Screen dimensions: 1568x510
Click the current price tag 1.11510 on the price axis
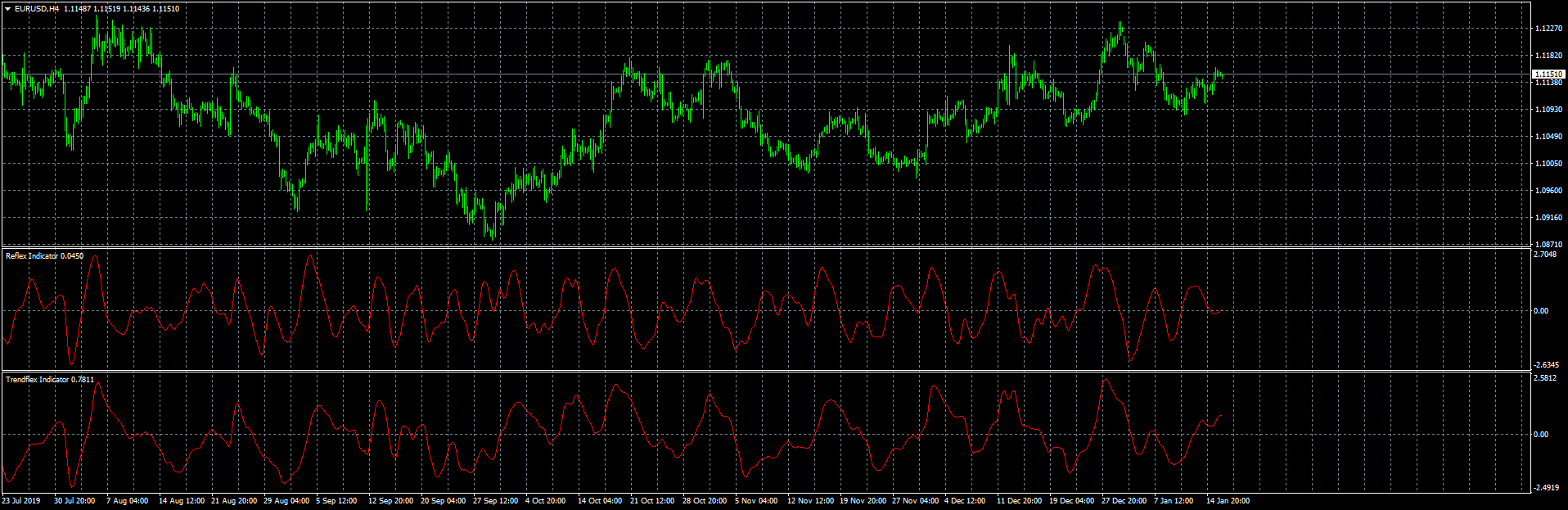pos(1548,74)
